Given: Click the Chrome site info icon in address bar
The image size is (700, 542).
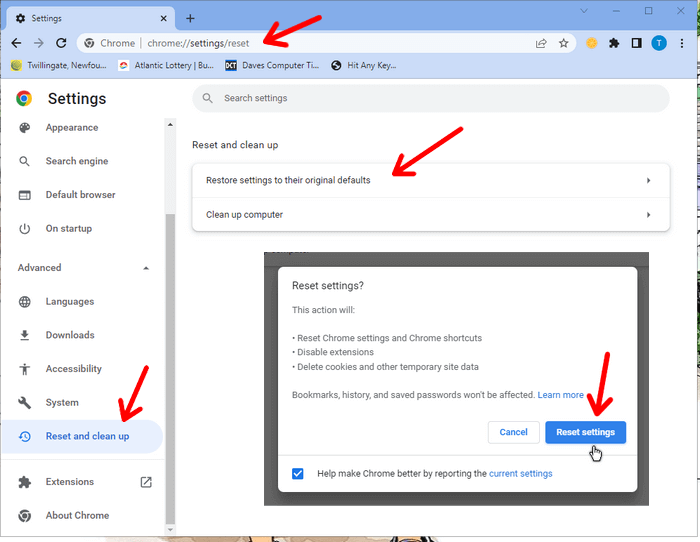Looking at the screenshot, I should [x=89, y=43].
